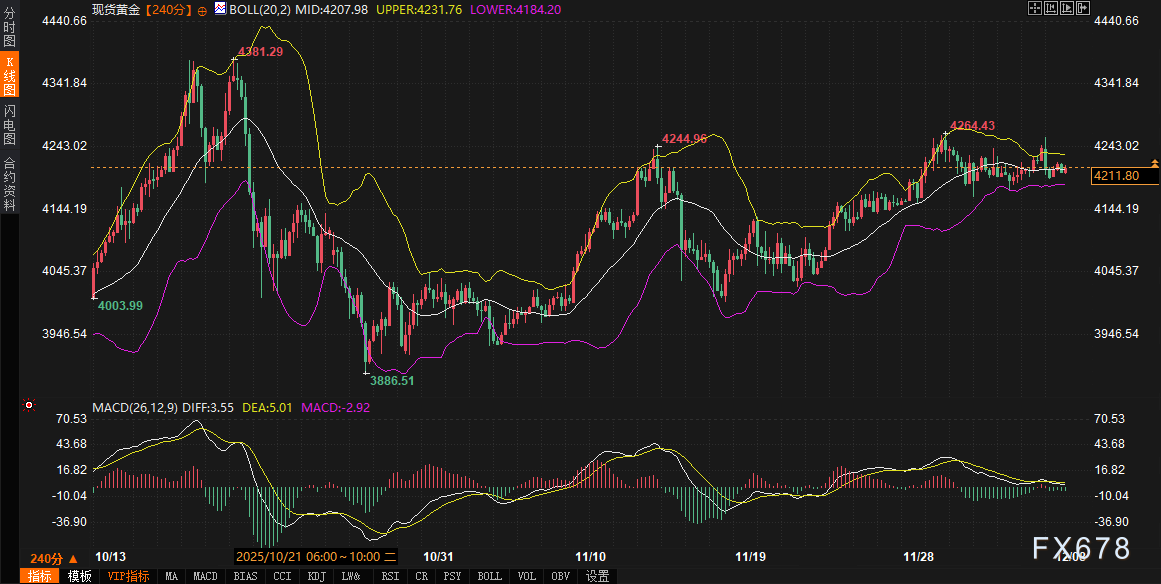Click the 3886.51 low price marker on chart

click(391, 381)
